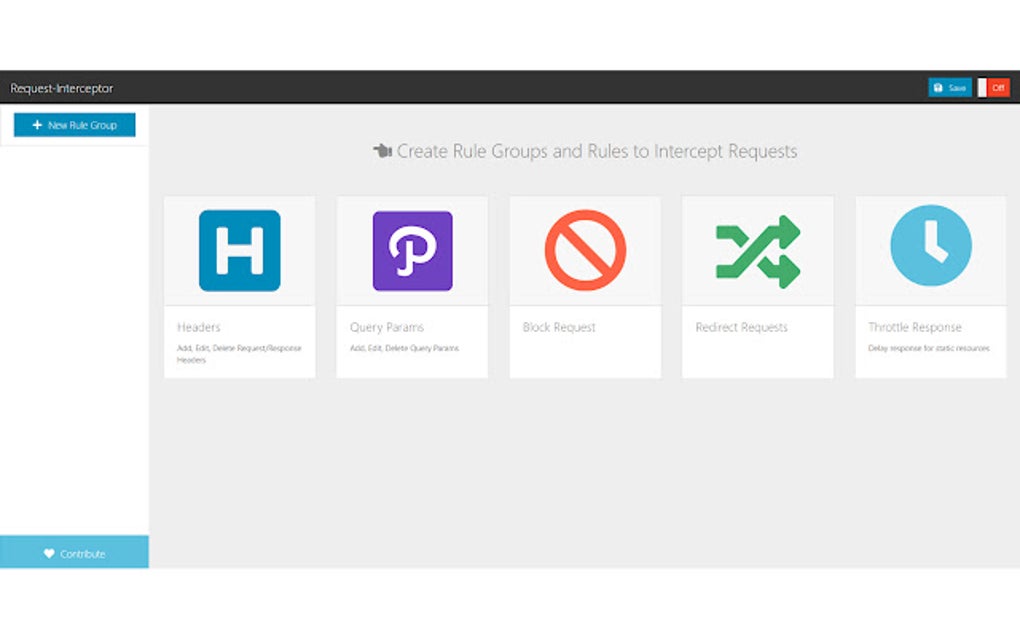Click the New Rule Group button
Image resolution: width=1020 pixels, height=638 pixels.
coord(74,124)
